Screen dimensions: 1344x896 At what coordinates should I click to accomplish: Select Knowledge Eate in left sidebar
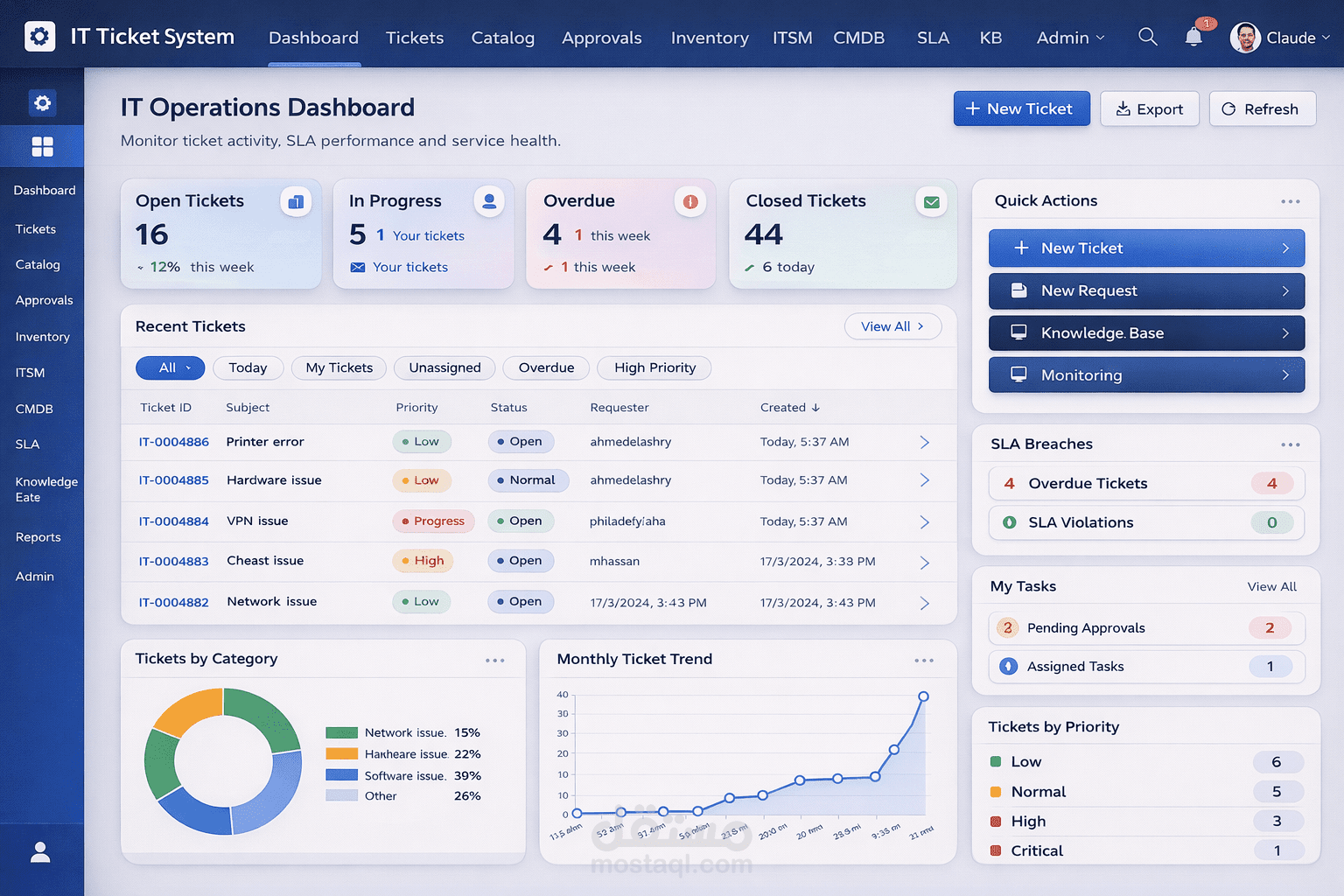tap(45, 489)
